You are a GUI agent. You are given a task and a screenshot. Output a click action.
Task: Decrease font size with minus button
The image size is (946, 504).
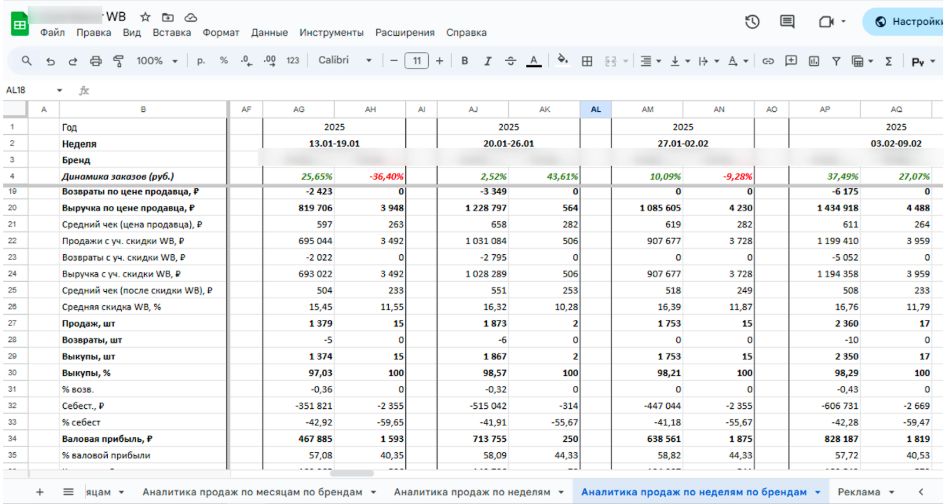click(393, 60)
